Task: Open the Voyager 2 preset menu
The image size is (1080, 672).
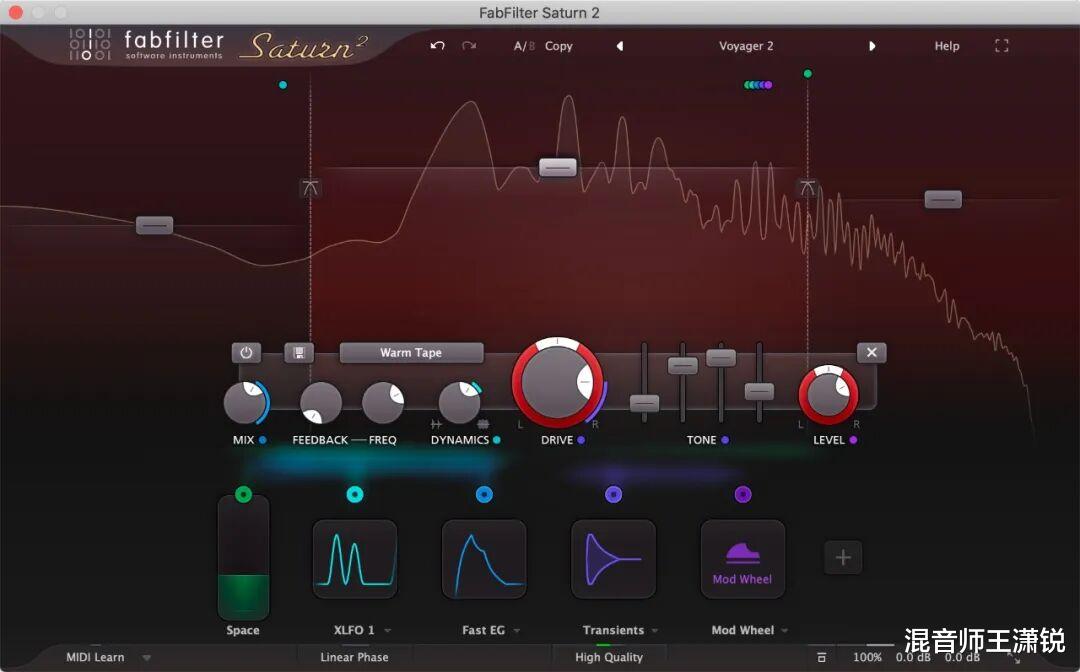Action: click(x=746, y=46)
